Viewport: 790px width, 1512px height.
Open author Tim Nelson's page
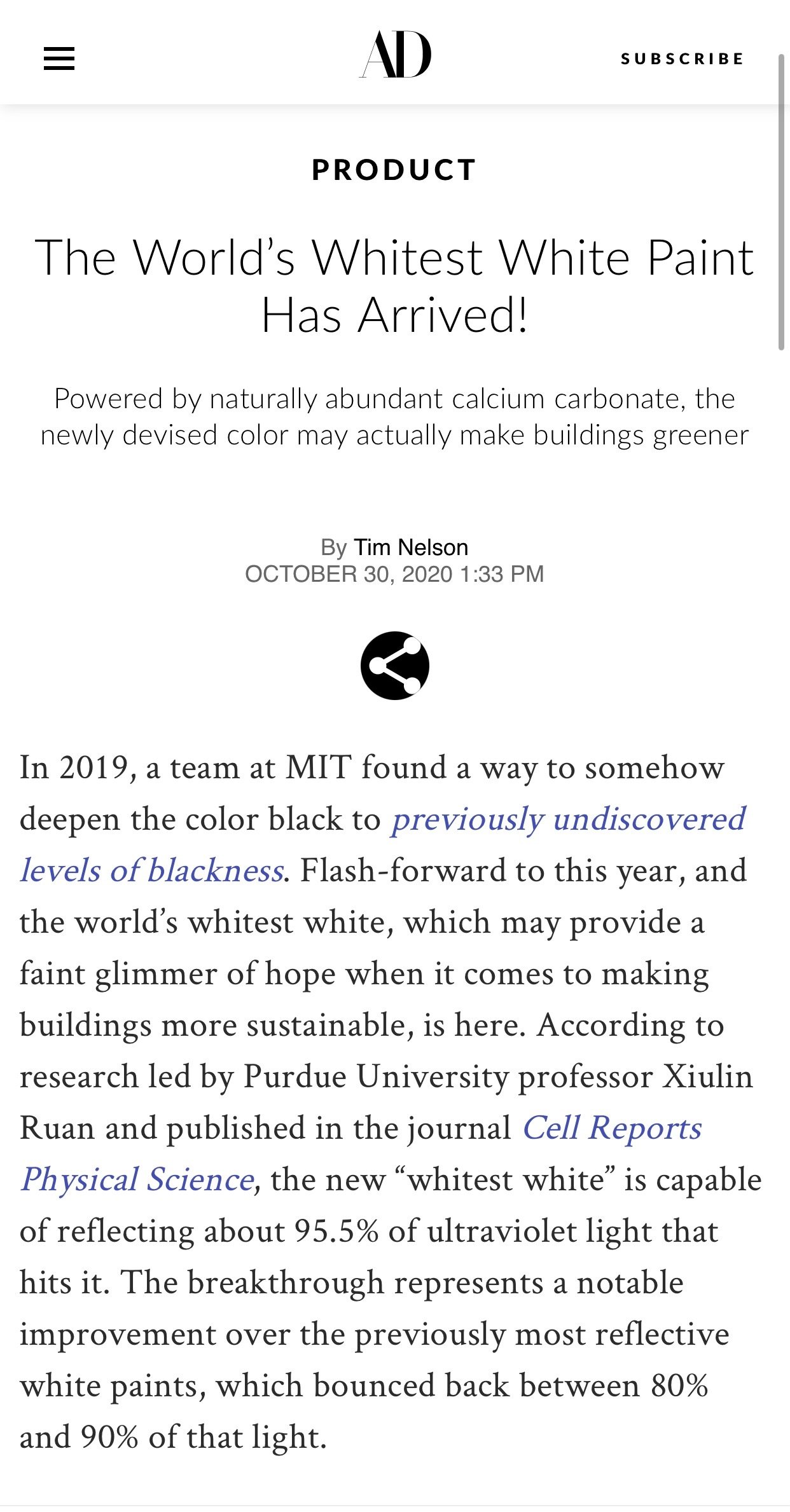(x=411, y=547)
